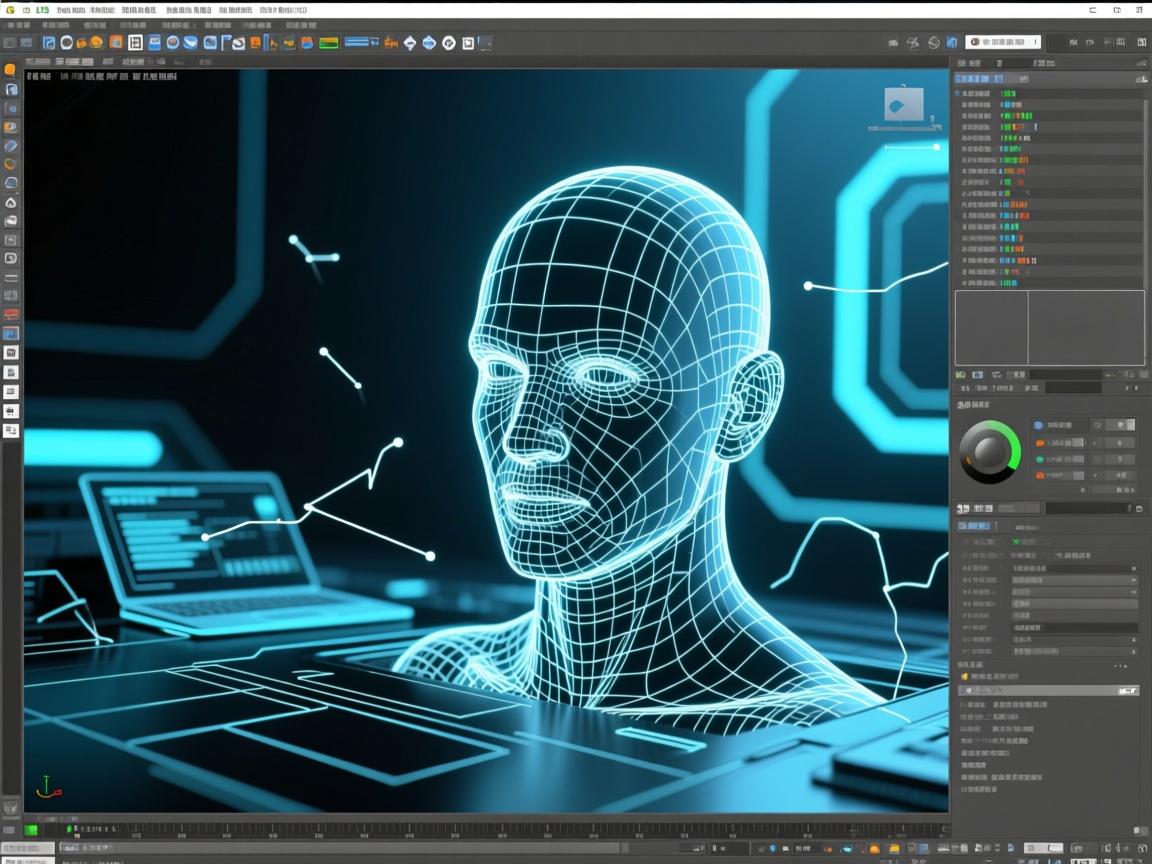Toggle the first orange indicator beside color wheel
The width and height of the screenshot is (1152, 864).
1038,442
